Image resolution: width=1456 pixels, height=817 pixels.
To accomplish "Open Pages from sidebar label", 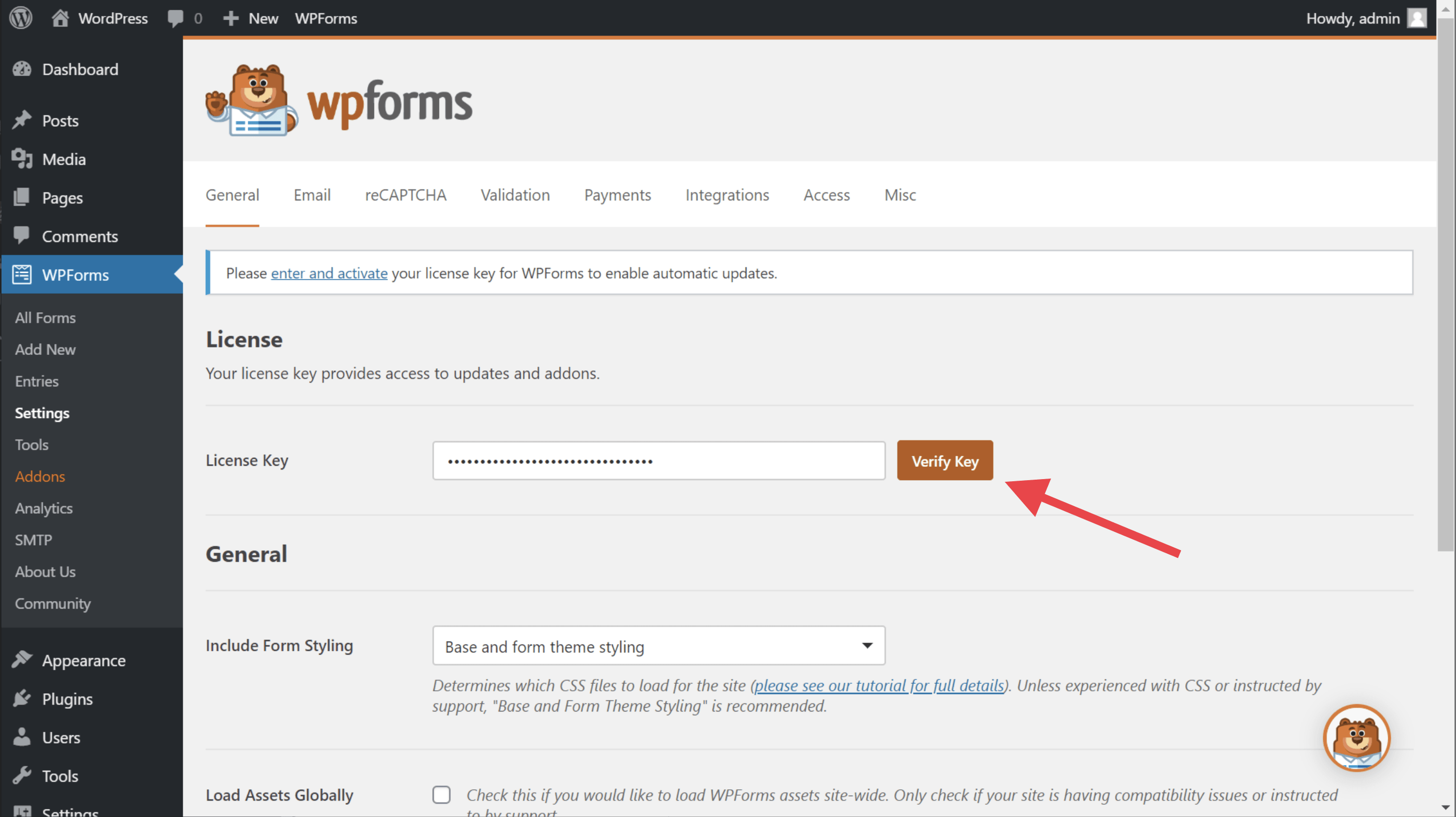I will [63, 198].
